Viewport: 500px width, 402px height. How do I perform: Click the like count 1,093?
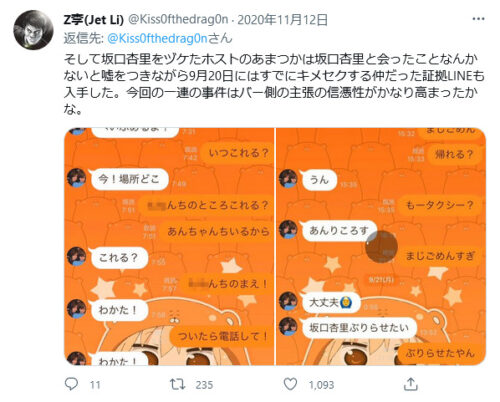coord(321,385)
